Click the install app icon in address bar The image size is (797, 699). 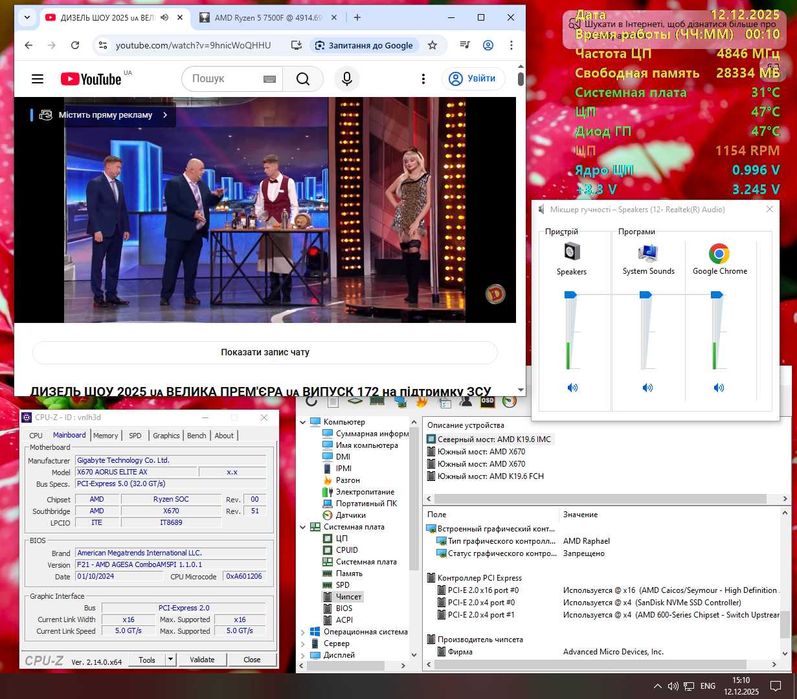[x=296, y=45]
